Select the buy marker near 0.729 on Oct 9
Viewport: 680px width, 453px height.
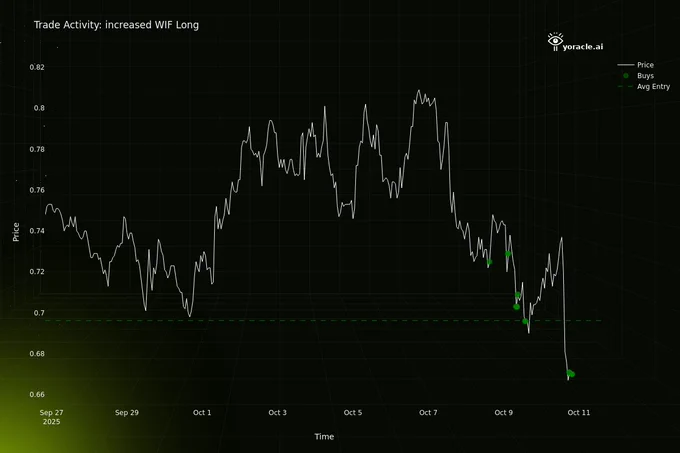508,254
